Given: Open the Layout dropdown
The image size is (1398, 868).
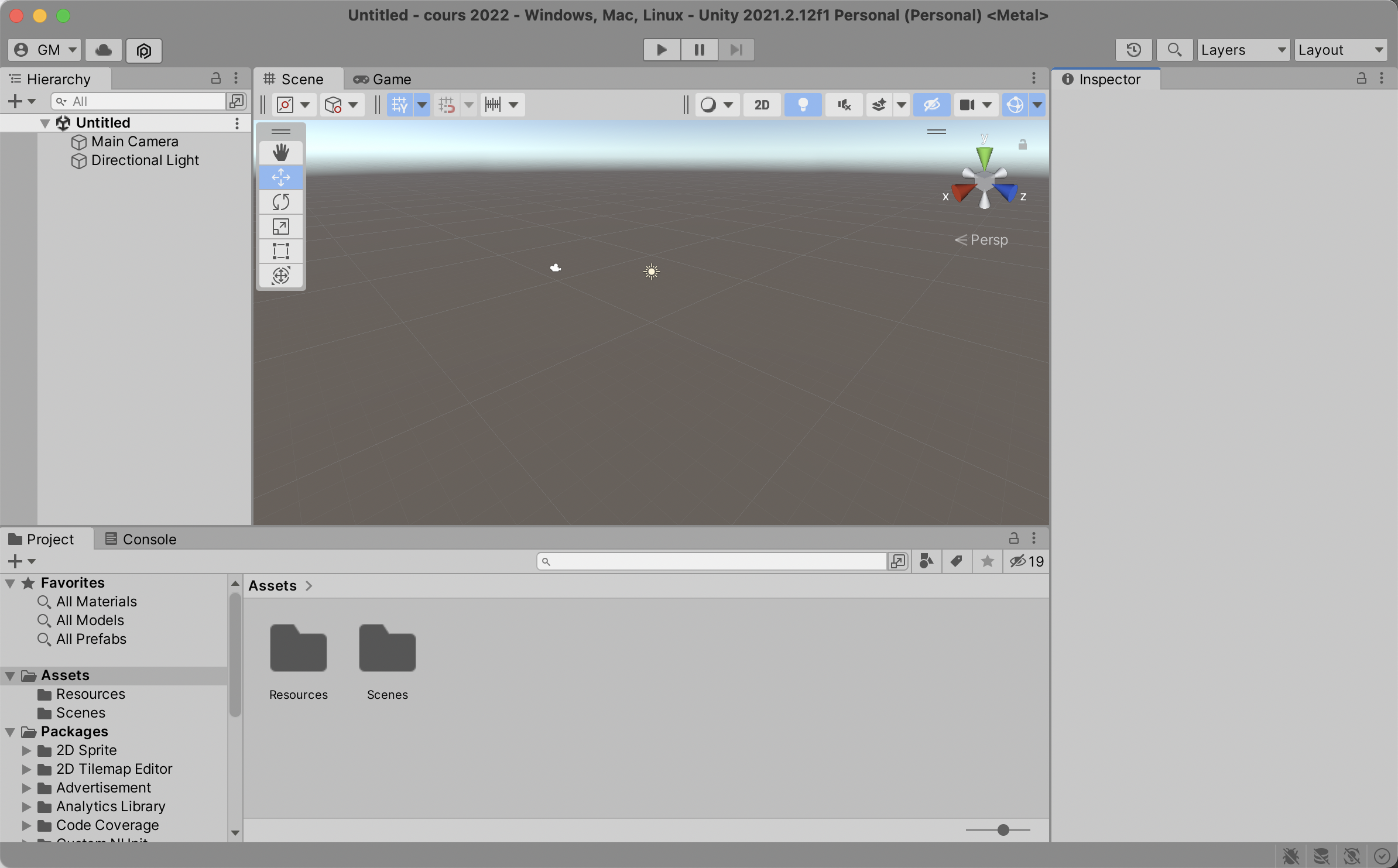Looking at the screenshot, I should pos(1341,50).
